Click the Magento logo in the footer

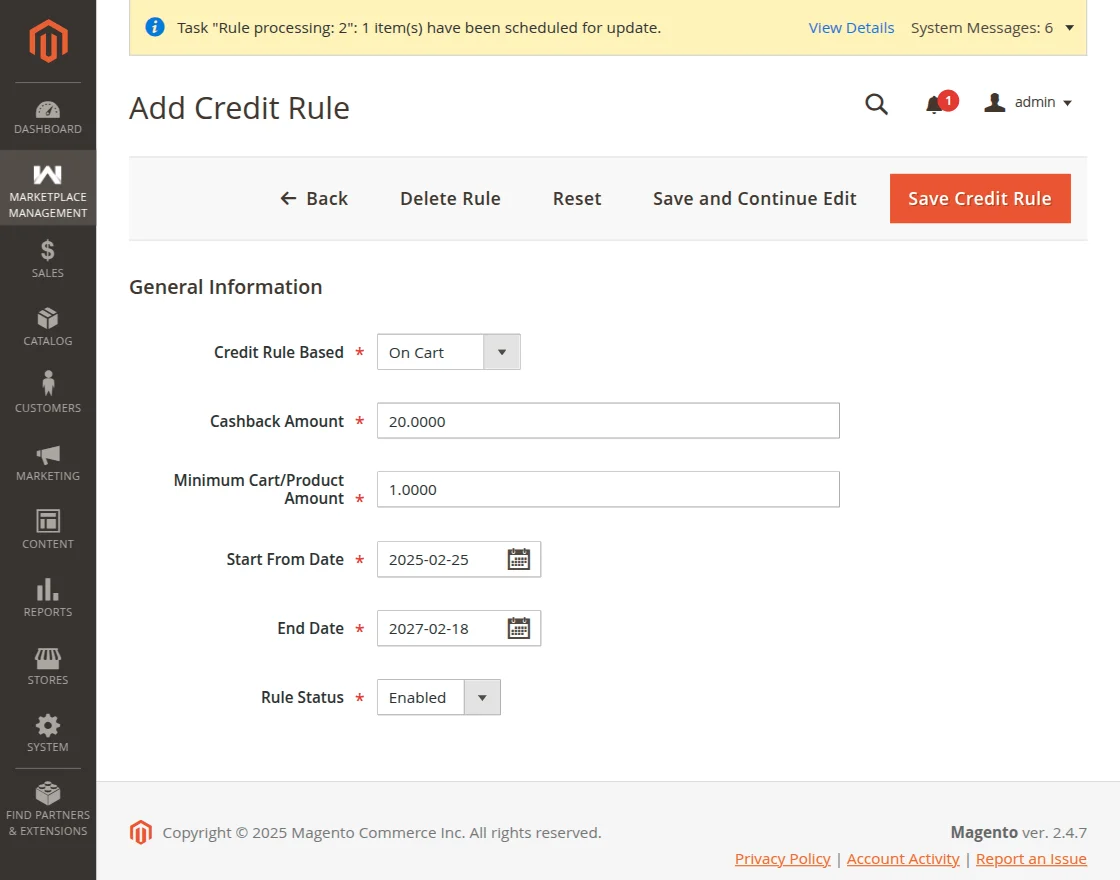click(141, 832)
